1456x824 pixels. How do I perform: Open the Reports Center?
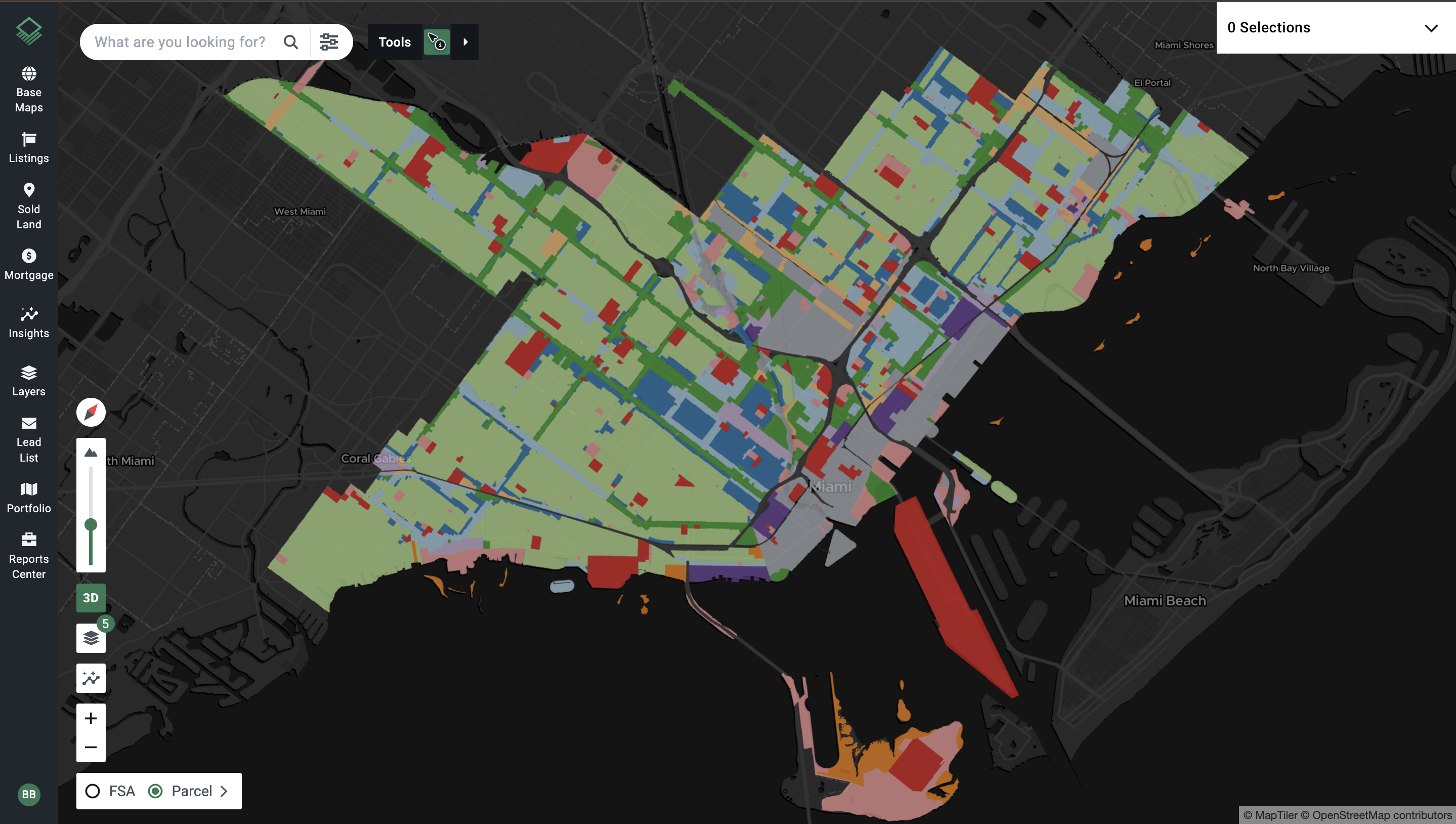(28, 556)
